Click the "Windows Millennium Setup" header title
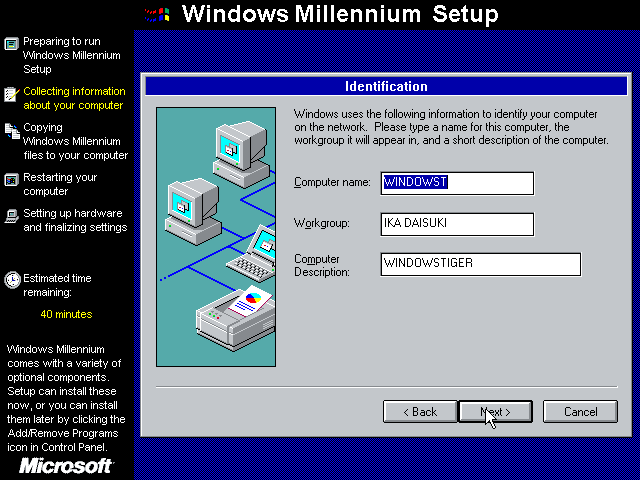The height and width of the screenshot is (480, 640). point(340,14)
